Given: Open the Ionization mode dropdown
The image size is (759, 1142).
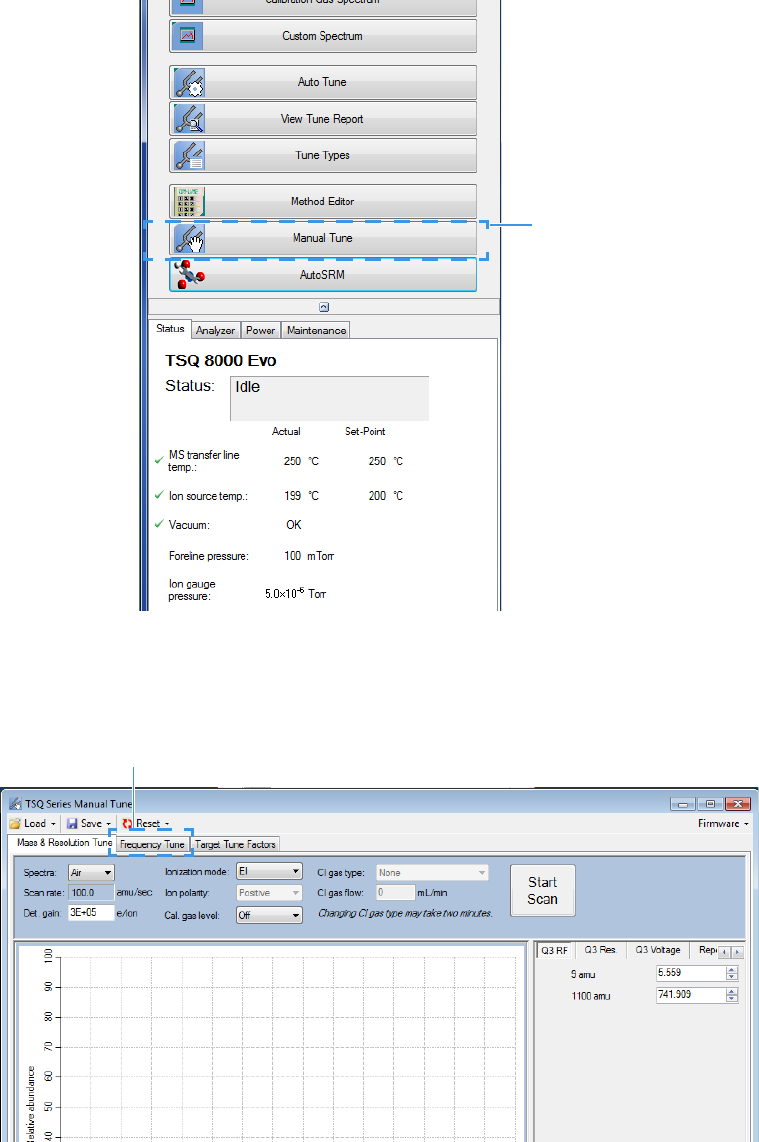Looking at the screenshot, I should 270,871.
